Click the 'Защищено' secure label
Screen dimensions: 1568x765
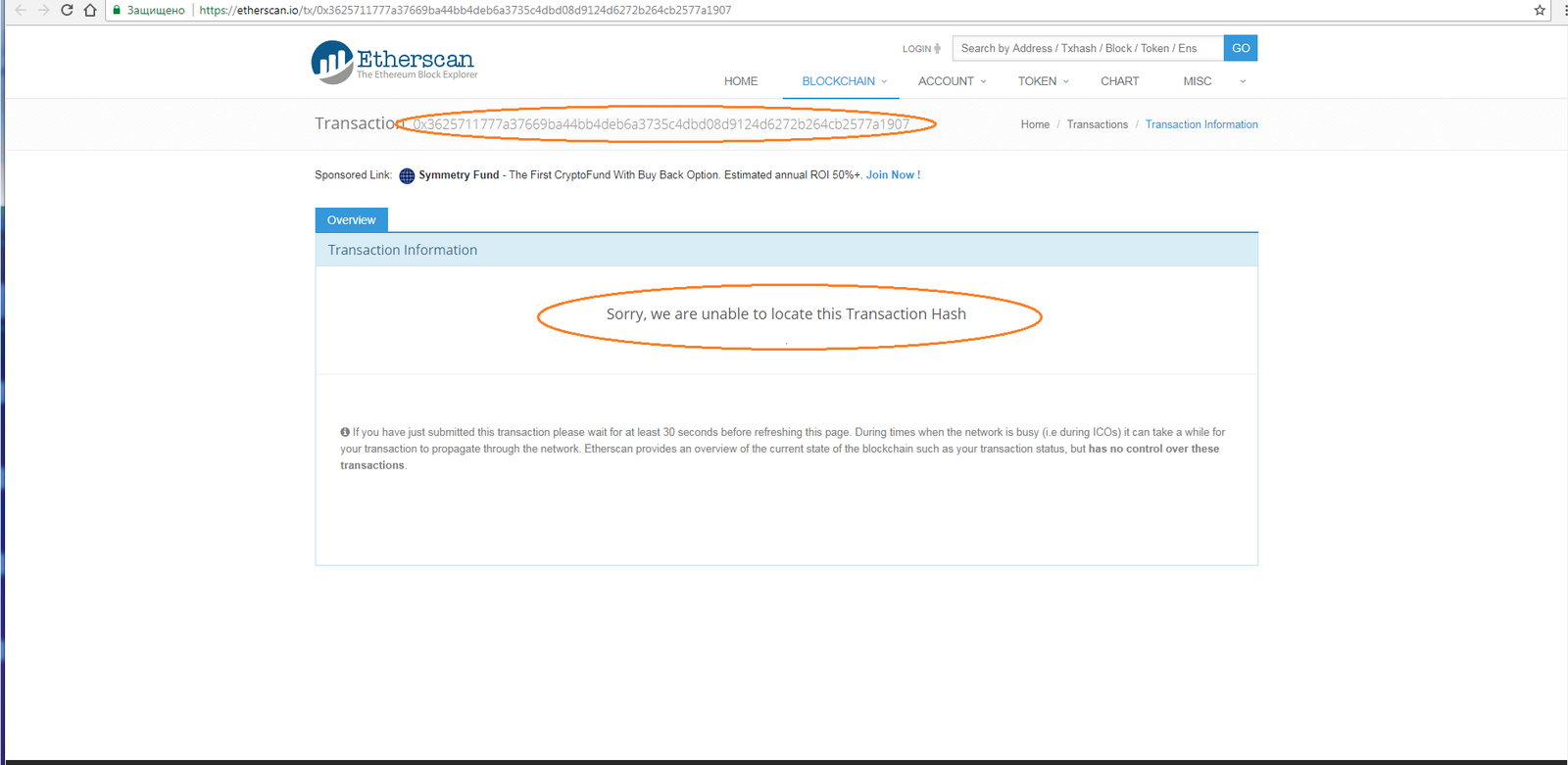[156, 10]
